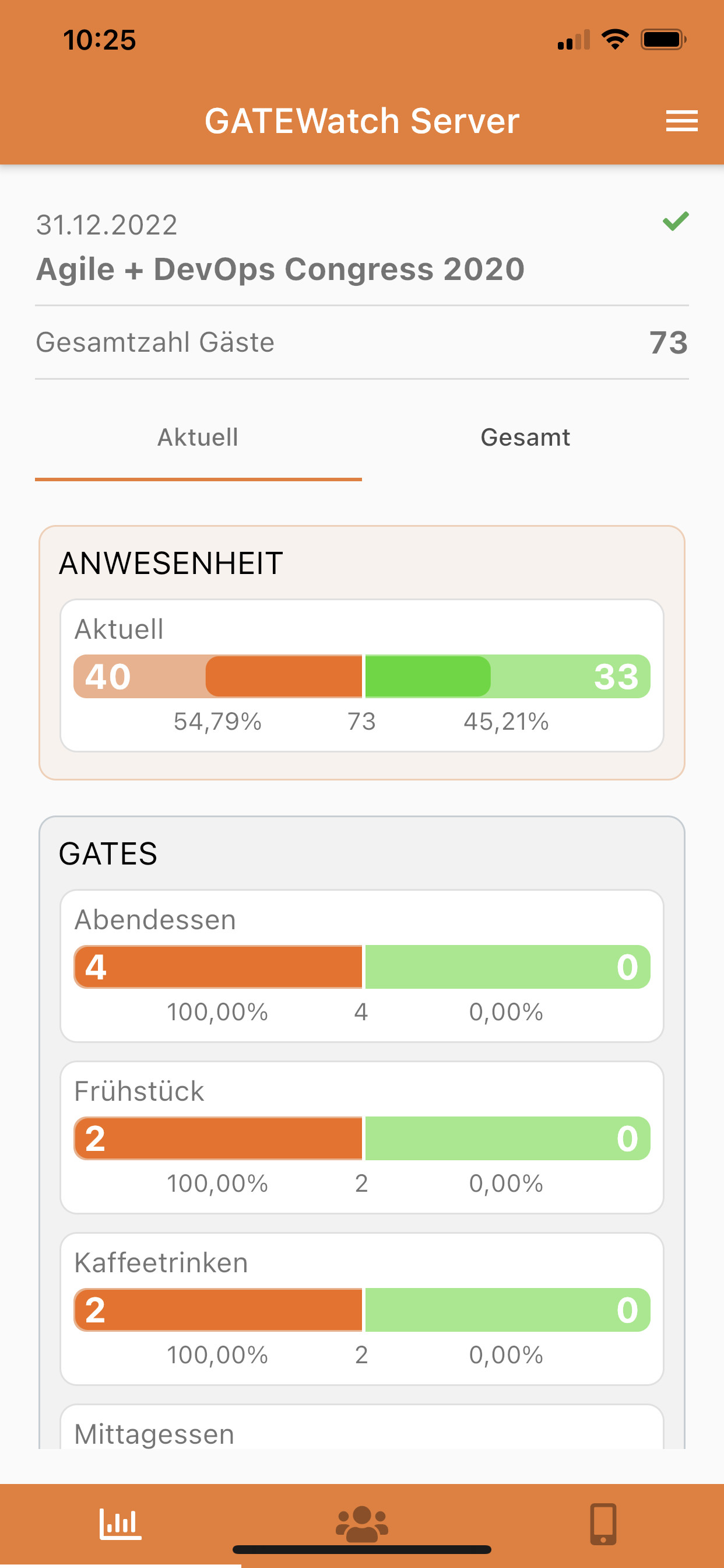
Task: Tap the Abendessen orange progress bar
Action: tap(219, 967)
